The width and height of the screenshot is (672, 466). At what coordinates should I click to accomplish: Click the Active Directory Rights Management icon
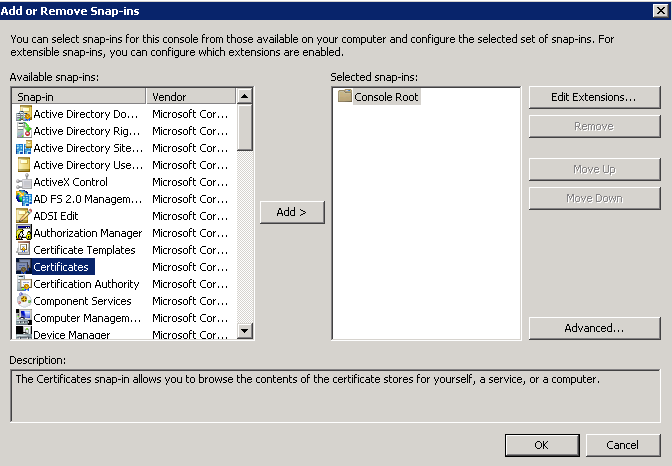point(24,130)
